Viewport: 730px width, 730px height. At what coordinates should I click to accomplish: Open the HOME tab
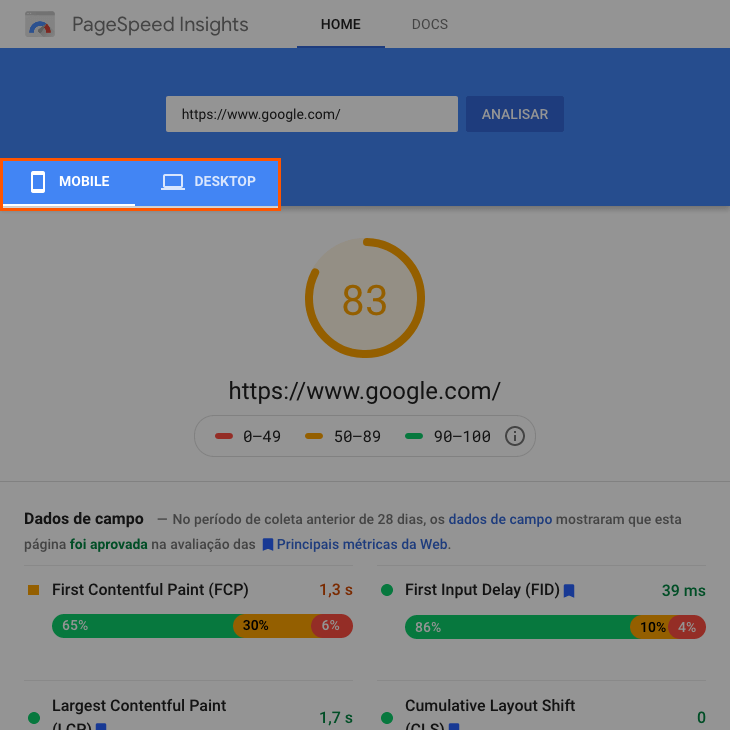[x=341, y=24]
